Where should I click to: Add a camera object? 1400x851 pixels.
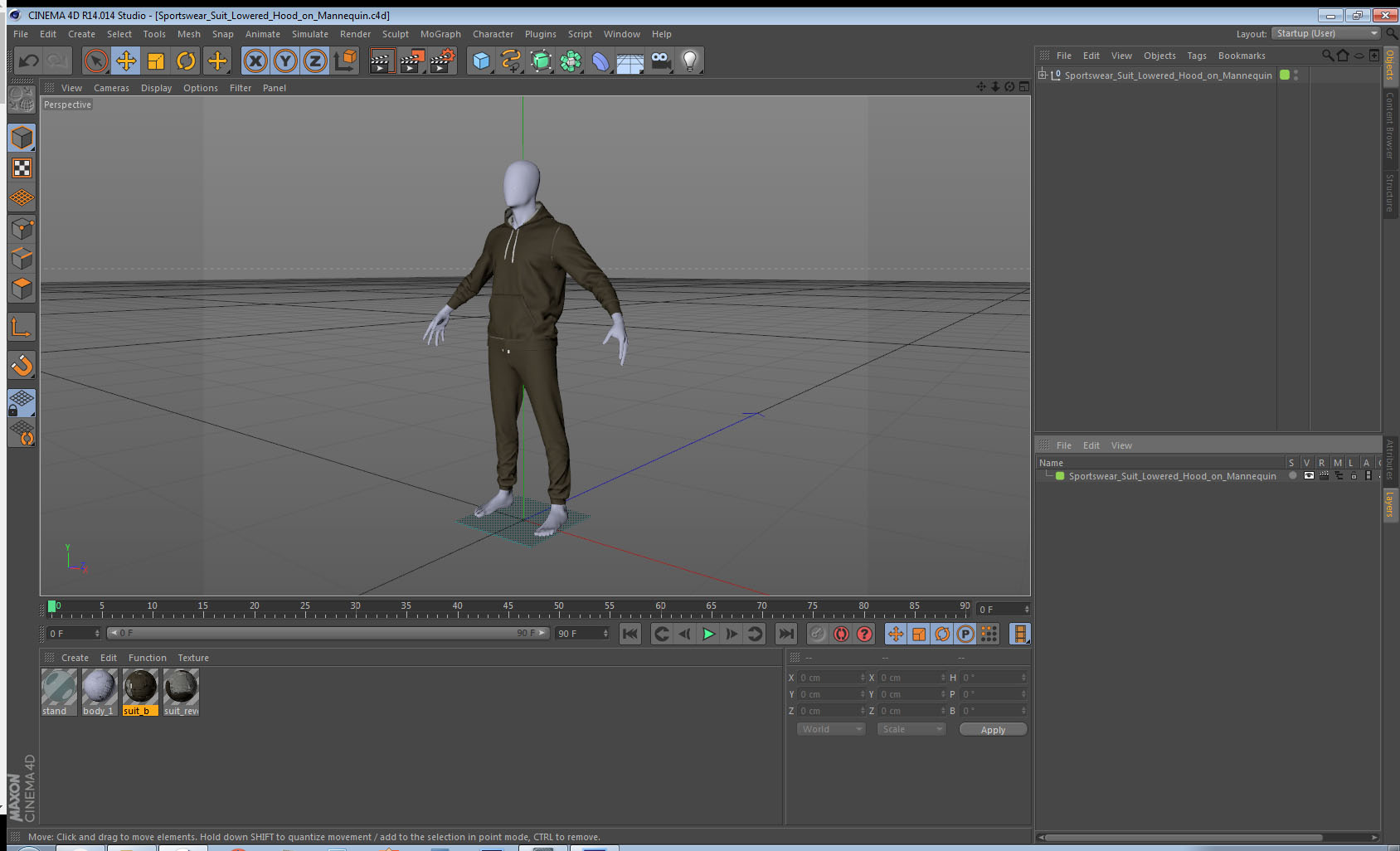click(660, 61)
